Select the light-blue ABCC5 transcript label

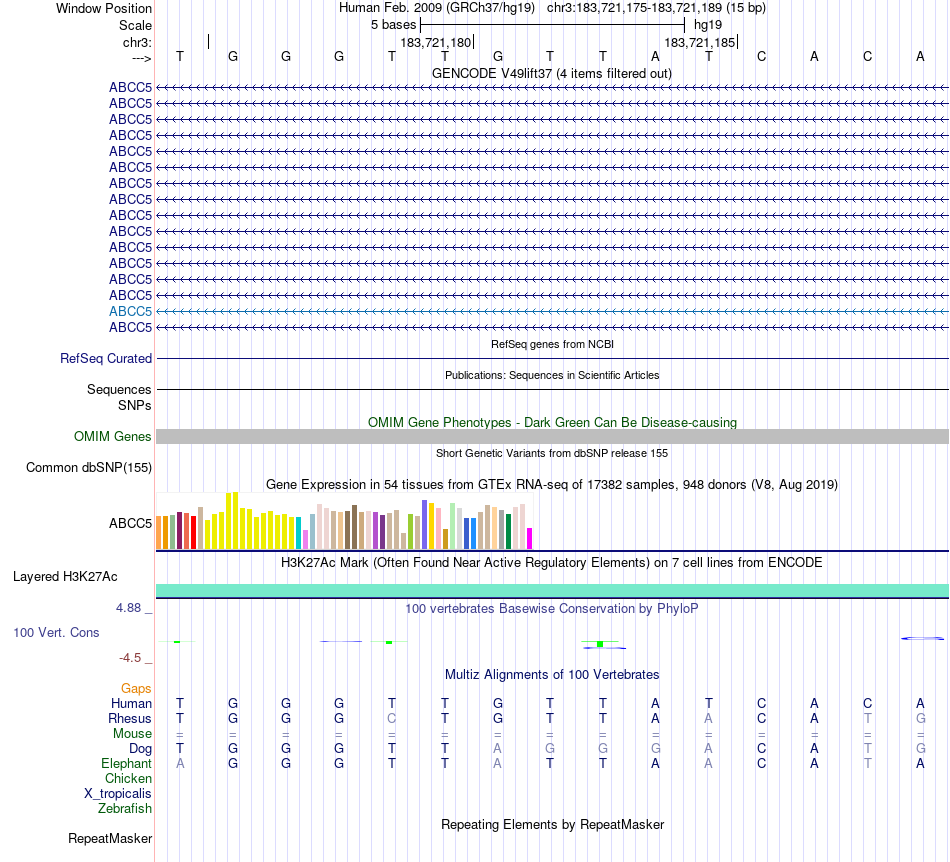pos(130,311)
